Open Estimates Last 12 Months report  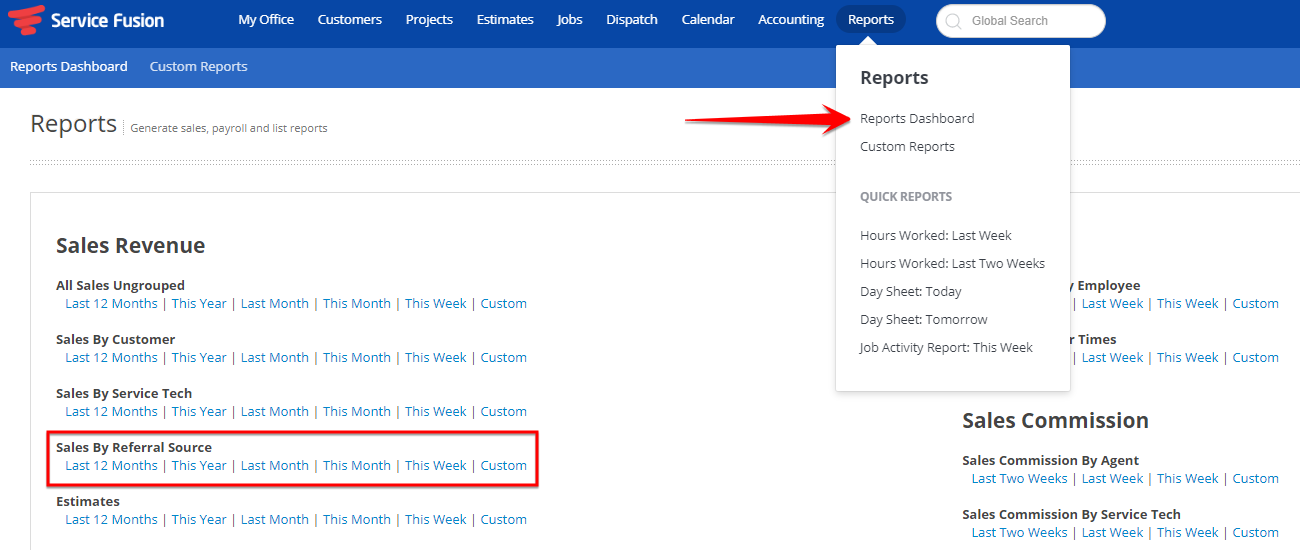(111, 520)
